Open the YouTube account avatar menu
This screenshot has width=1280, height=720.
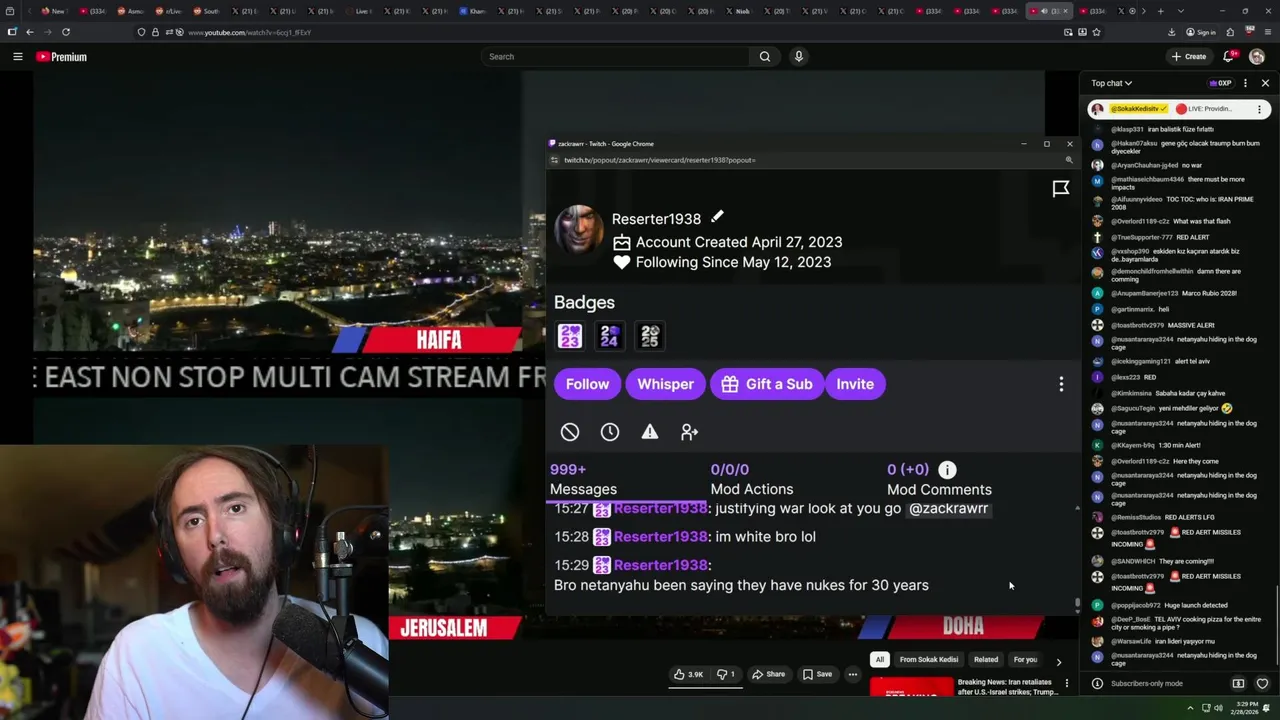coord(1257,57)
